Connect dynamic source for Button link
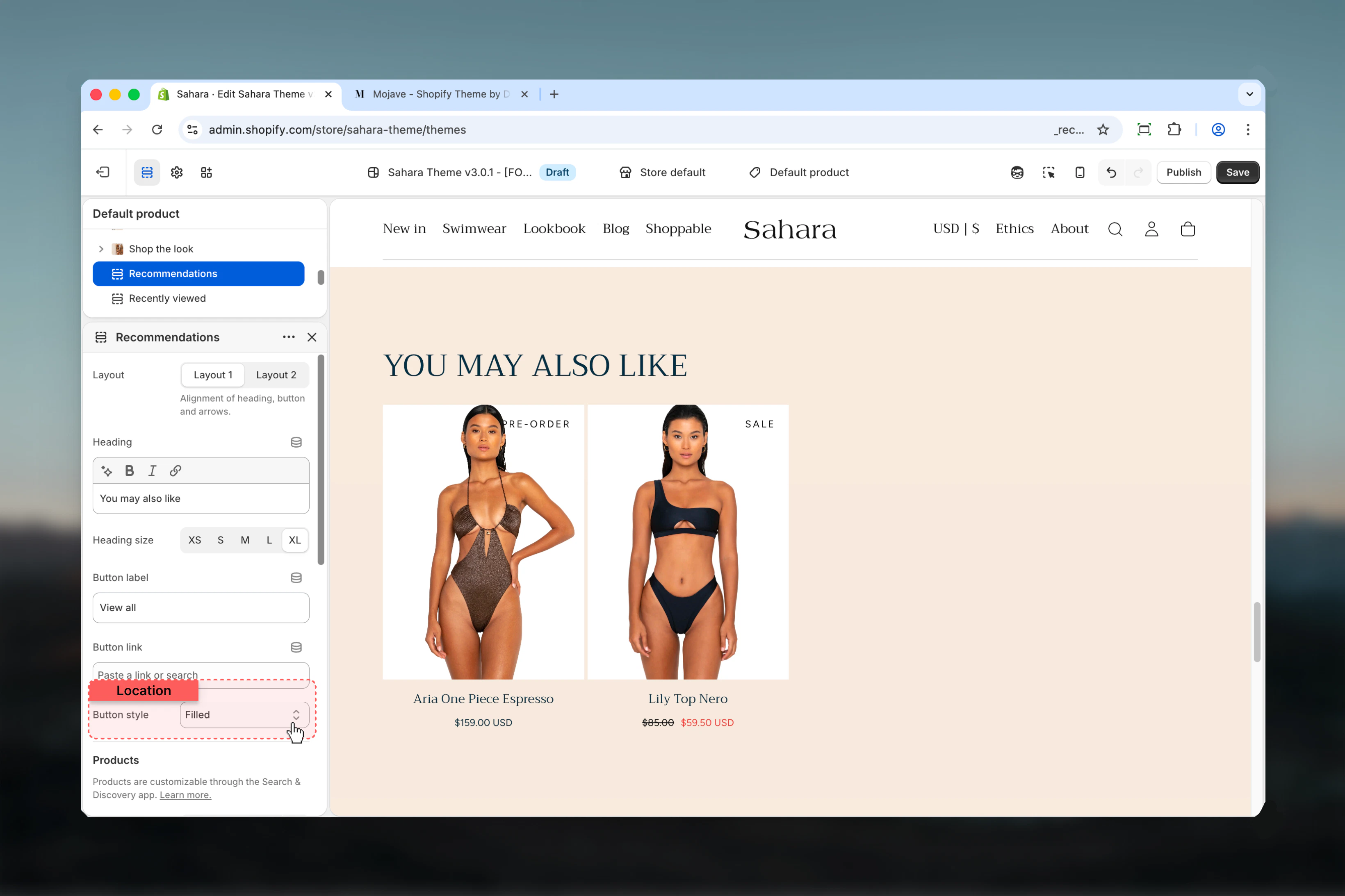1345x896 pixels. [296, 648]
